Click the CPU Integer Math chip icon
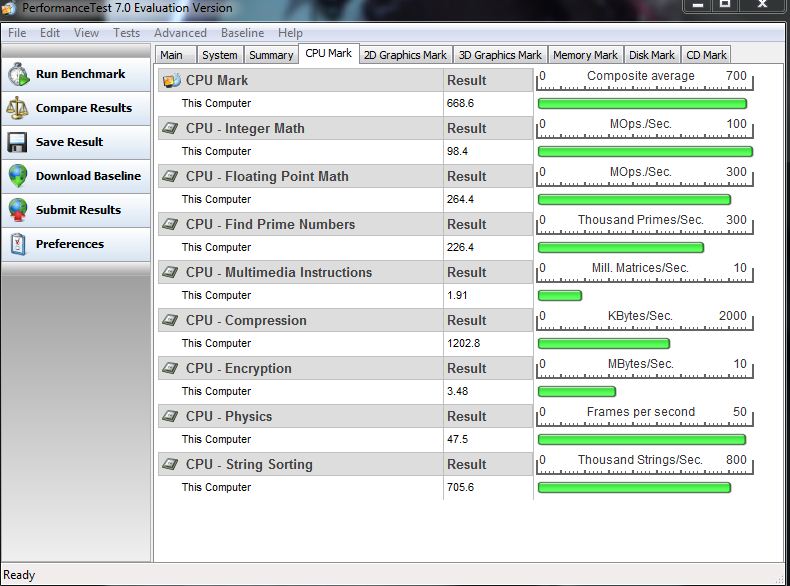Image resolution: width=790 pixels, height=586 pixels. (x=170, y=128)
